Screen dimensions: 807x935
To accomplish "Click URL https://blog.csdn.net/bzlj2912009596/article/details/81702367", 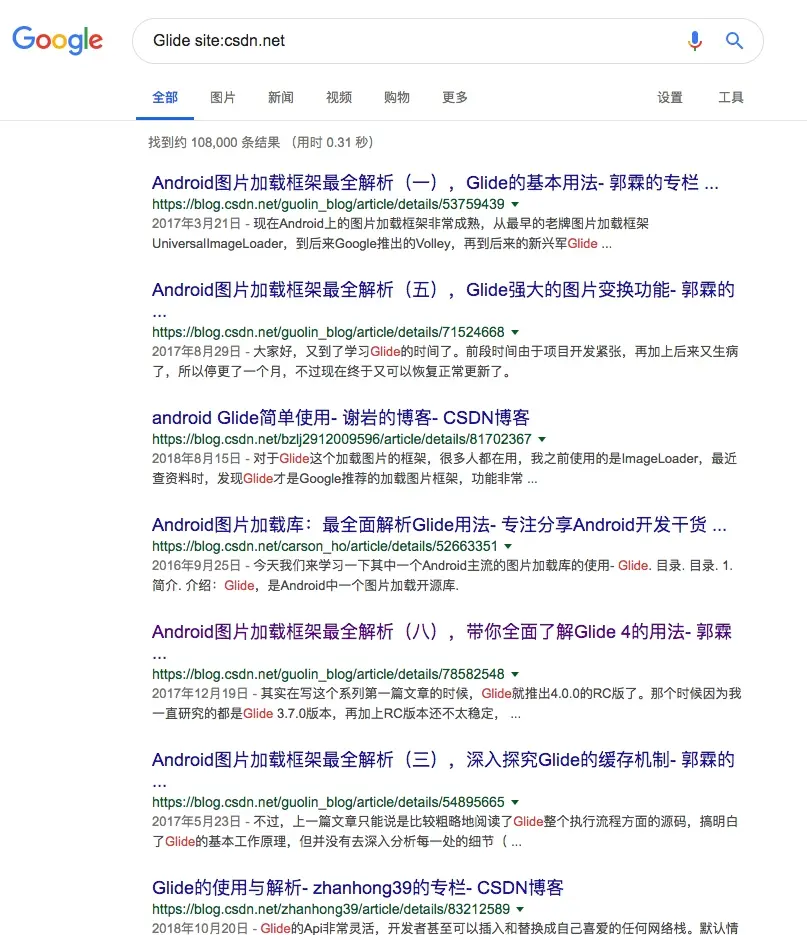I will 342,439.
